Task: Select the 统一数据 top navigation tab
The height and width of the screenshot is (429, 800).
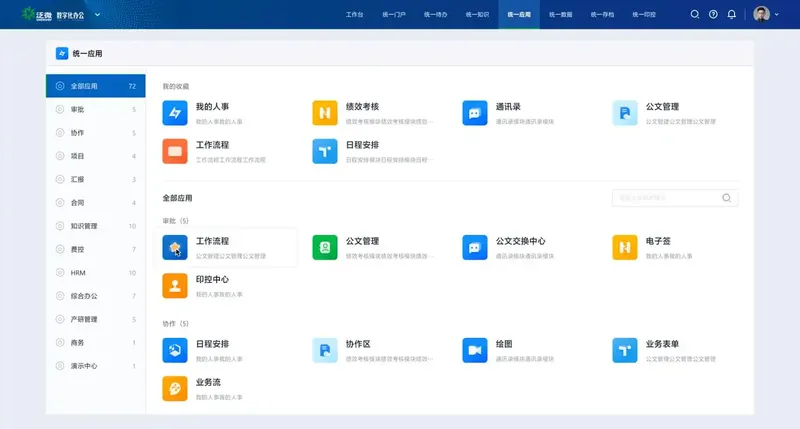Action: point(561,14)
